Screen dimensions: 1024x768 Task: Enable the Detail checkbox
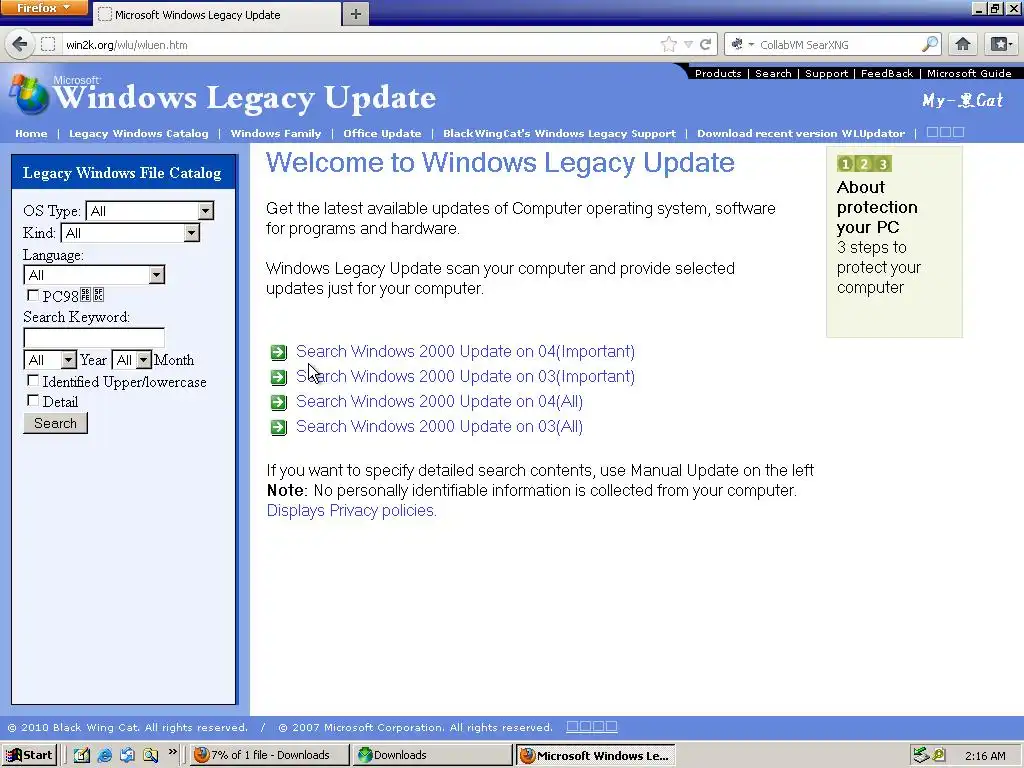coord(33,400)
